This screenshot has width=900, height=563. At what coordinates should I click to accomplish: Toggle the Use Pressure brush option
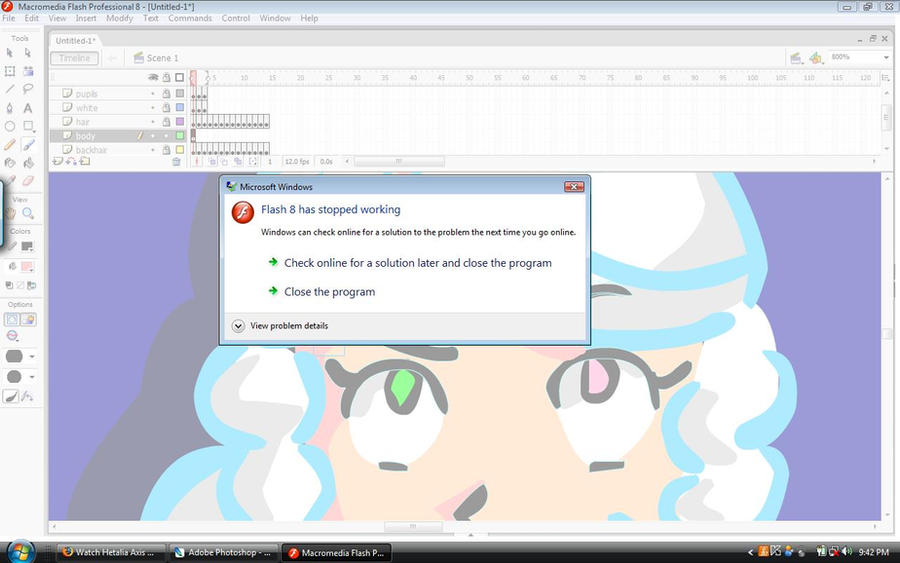(x=11, y=397)
